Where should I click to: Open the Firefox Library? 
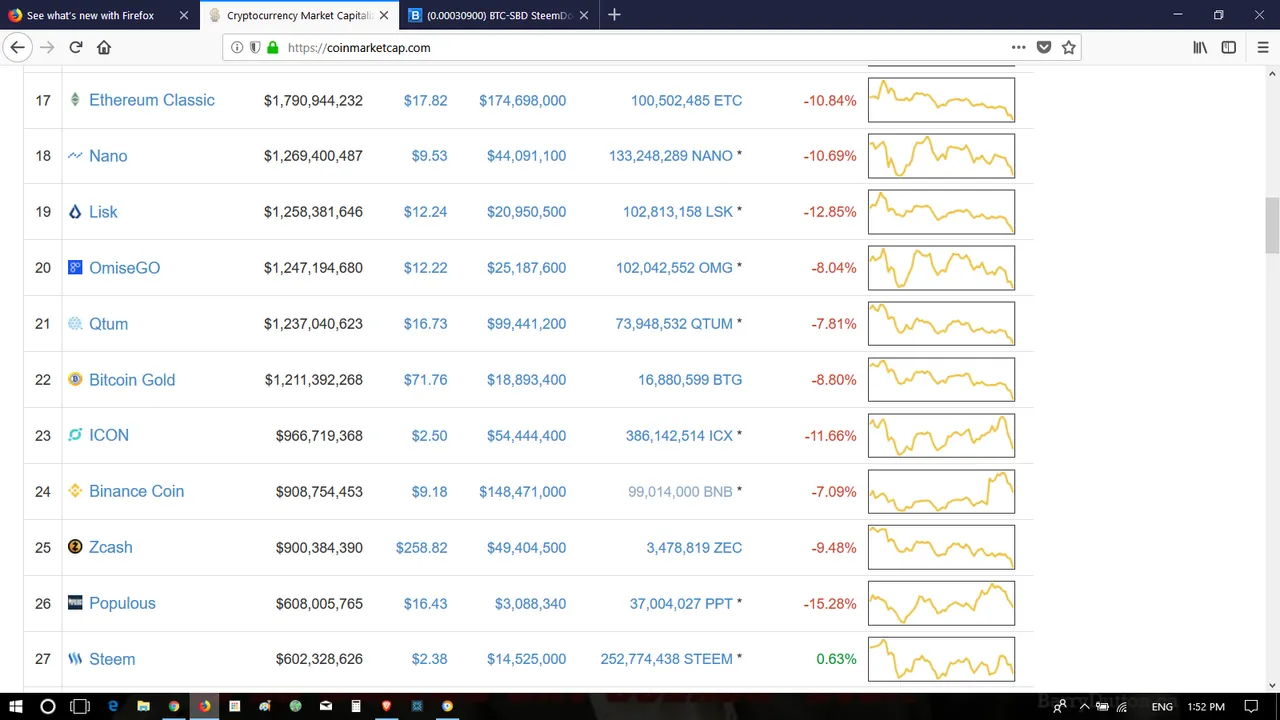point(1200,47)
